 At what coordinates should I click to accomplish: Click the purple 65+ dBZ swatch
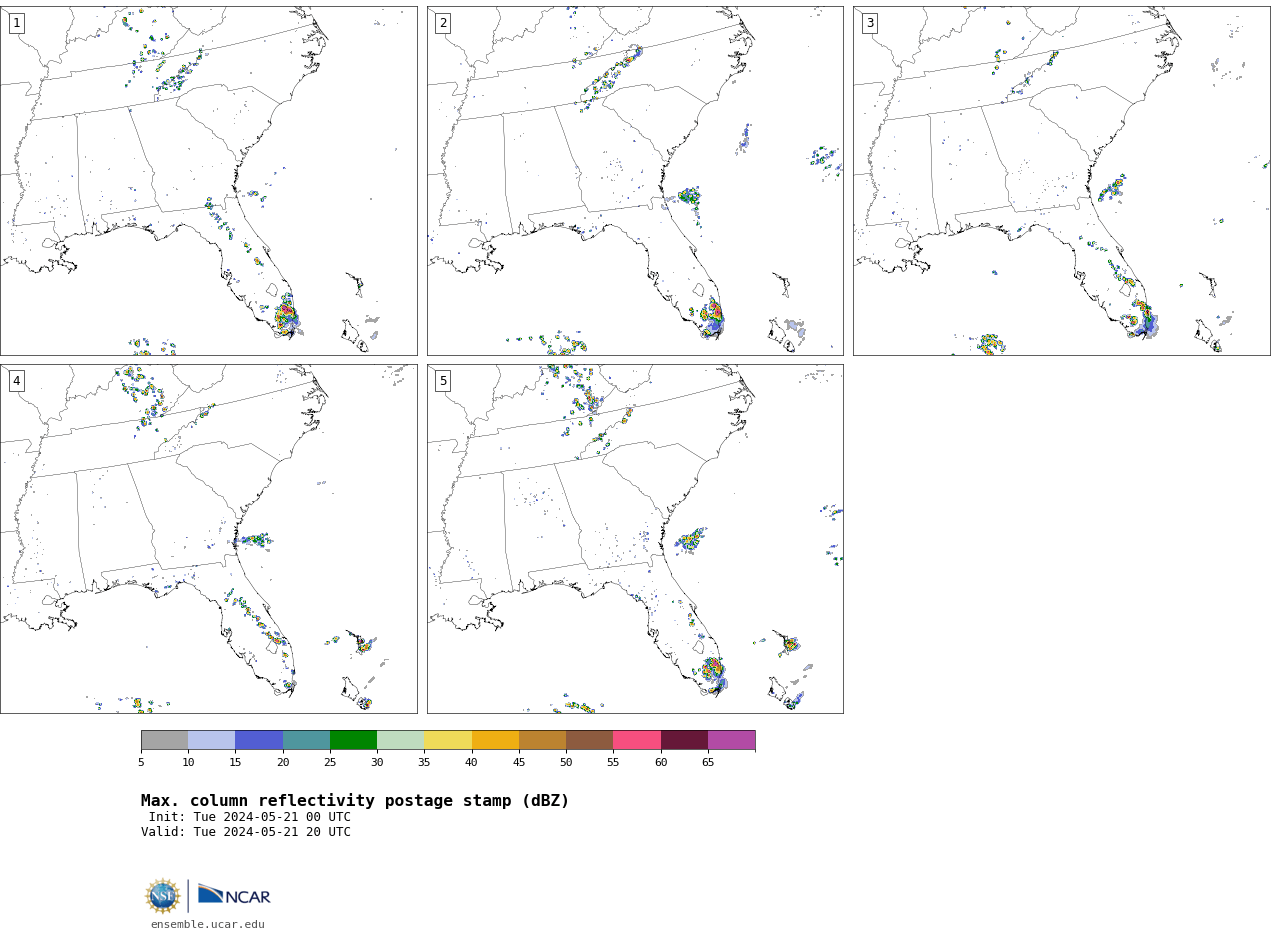731,740
